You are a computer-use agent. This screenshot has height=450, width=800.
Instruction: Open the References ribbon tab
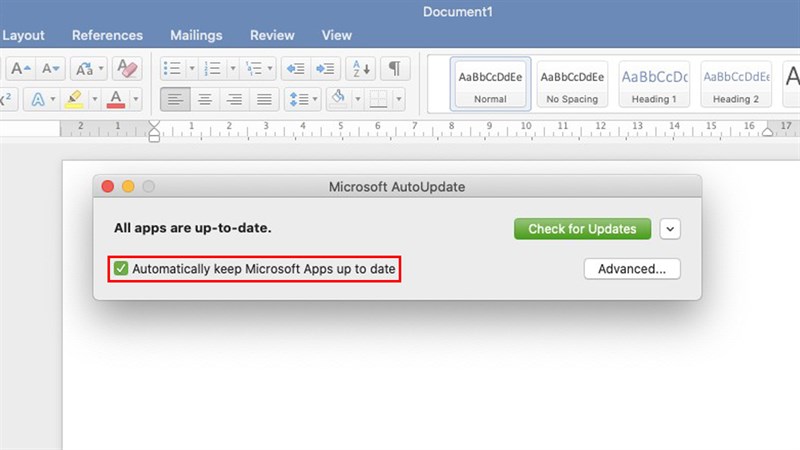(x=107, y=35)
